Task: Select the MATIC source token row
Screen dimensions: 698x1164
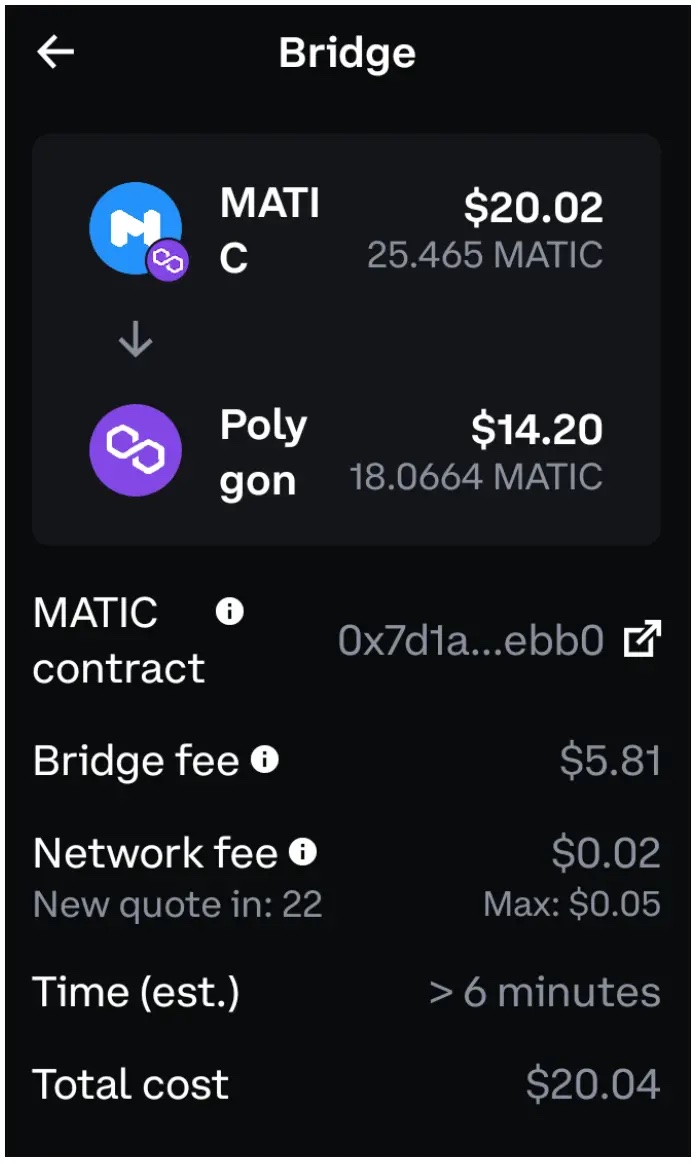Action: (346, 227)
